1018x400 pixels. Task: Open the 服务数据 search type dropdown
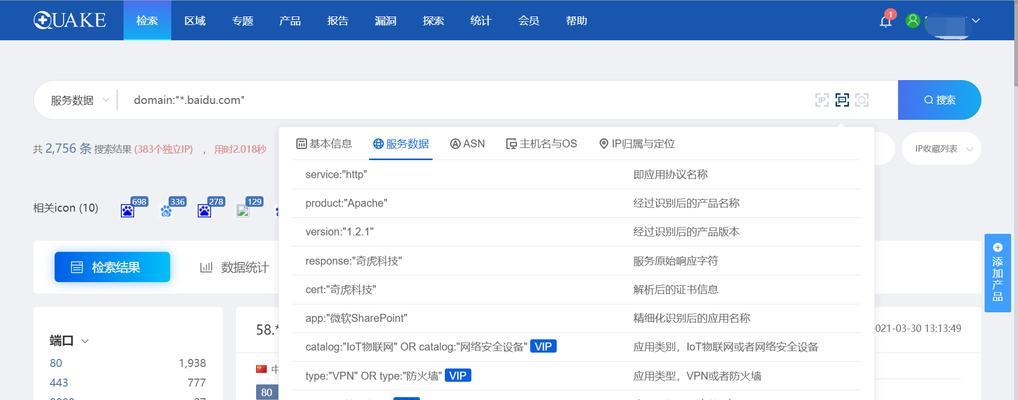point(77,100)
